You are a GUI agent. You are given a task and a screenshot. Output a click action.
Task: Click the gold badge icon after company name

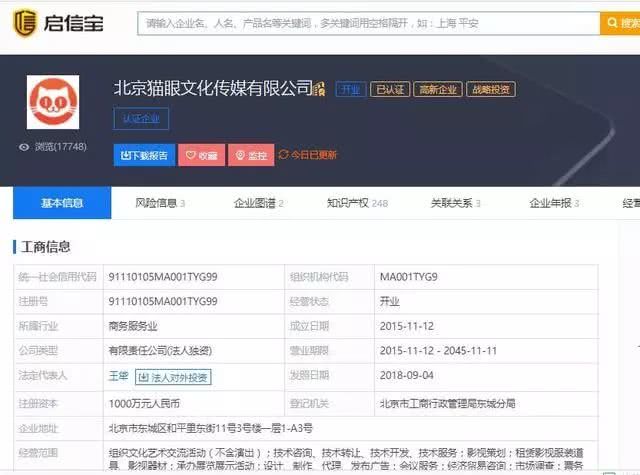319,89
